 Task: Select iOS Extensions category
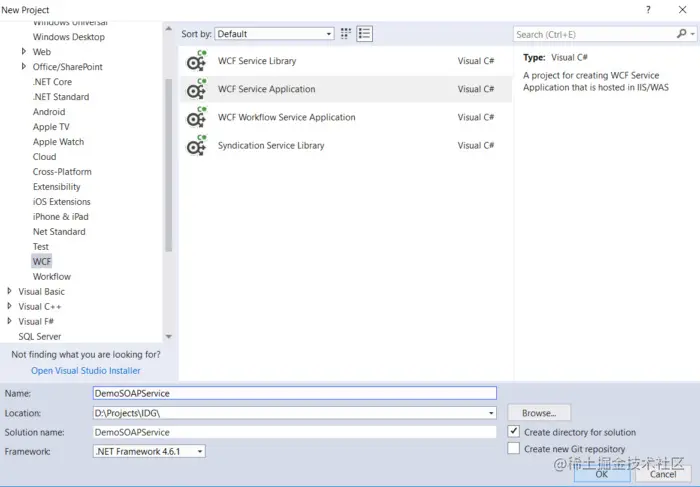[62, 202]
